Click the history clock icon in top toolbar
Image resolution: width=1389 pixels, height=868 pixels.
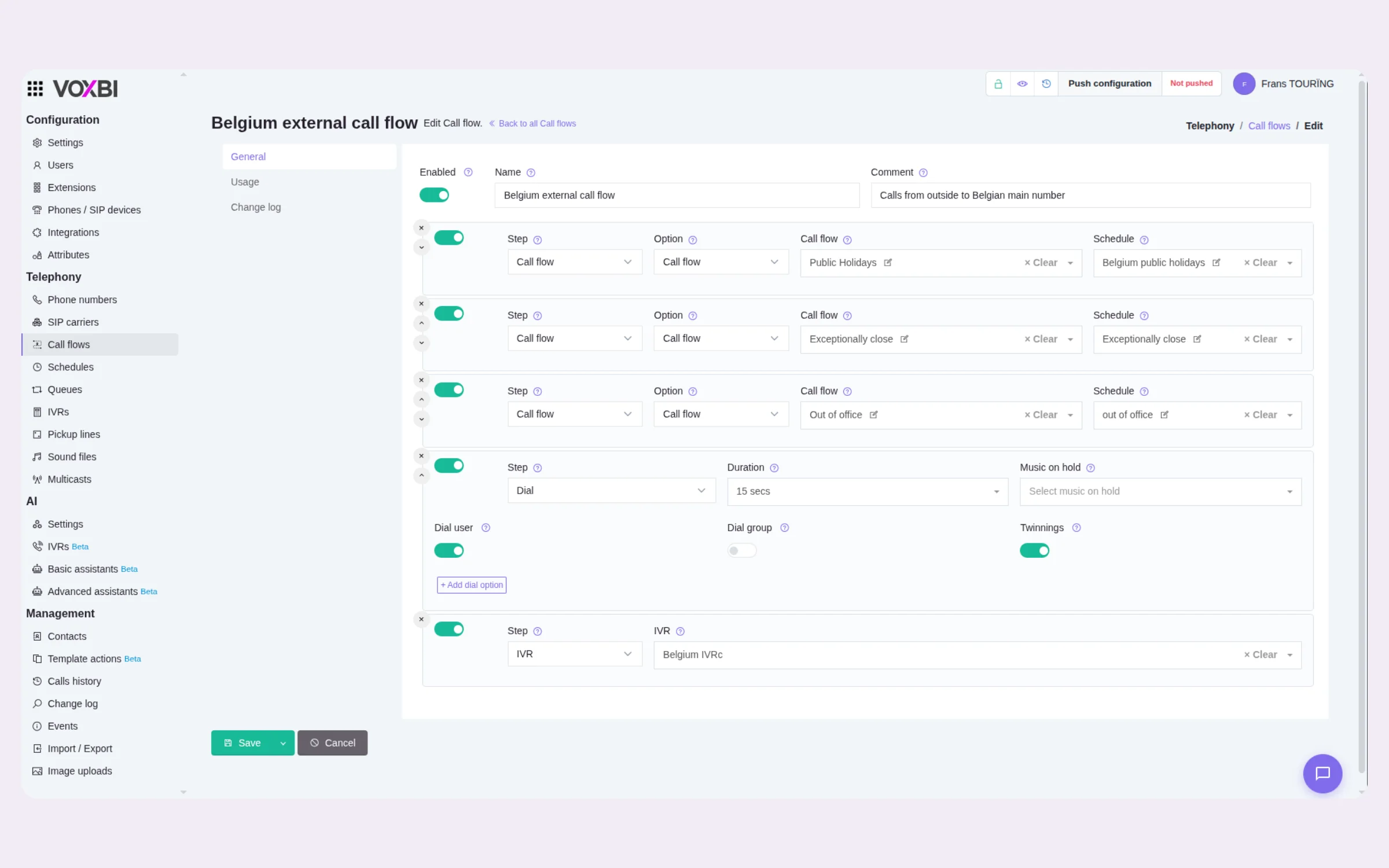(x=1046, y=84)
